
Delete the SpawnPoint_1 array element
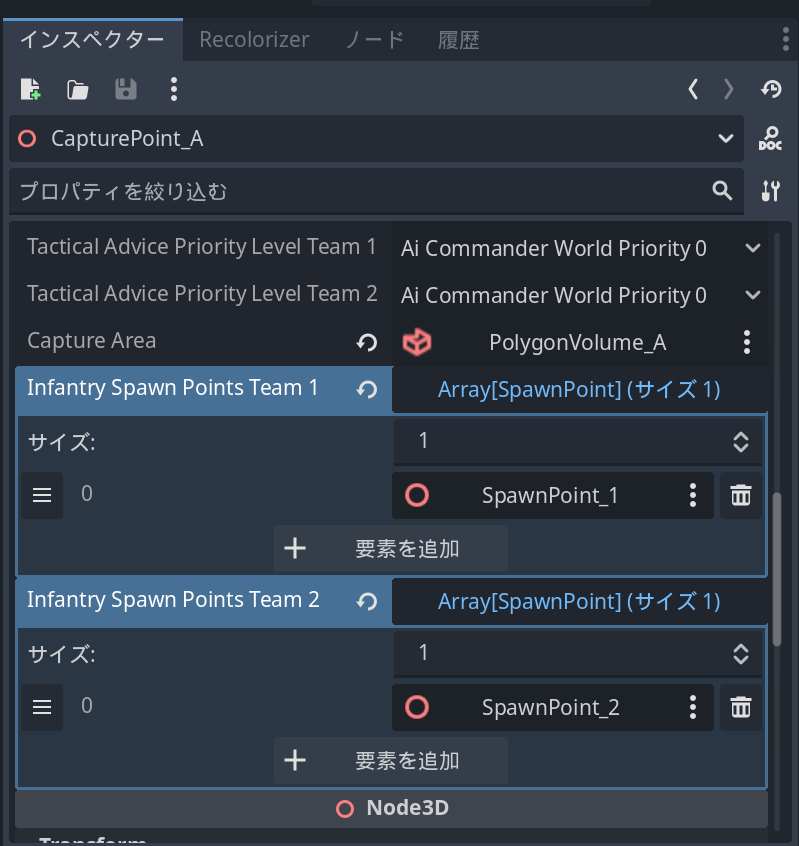741,495
